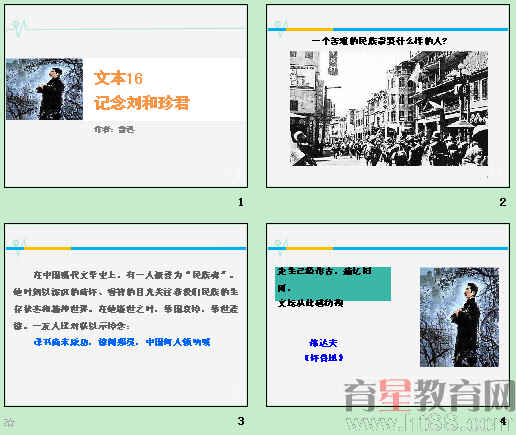This screenshot has height=435, width=516.
Task: Click the blue 郁达夫 attribution on slide 4
Action: (323, 343)
